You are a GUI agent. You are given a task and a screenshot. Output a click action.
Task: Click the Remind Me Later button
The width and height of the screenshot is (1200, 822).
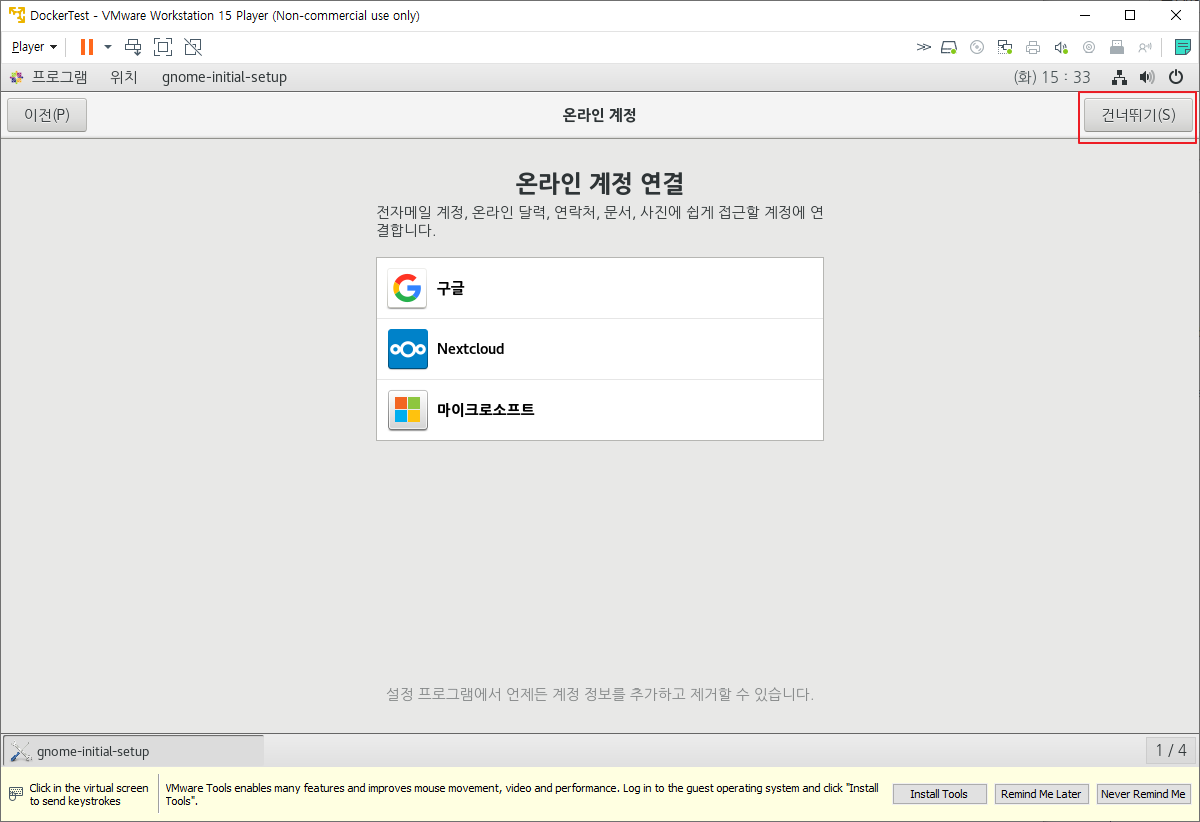coord(1041,794)
